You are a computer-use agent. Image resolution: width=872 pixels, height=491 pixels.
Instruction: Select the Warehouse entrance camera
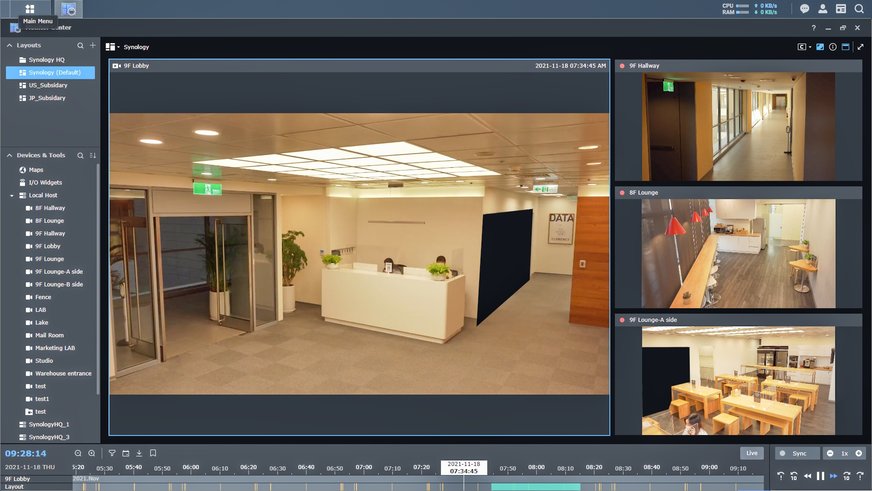coord(63,373)
